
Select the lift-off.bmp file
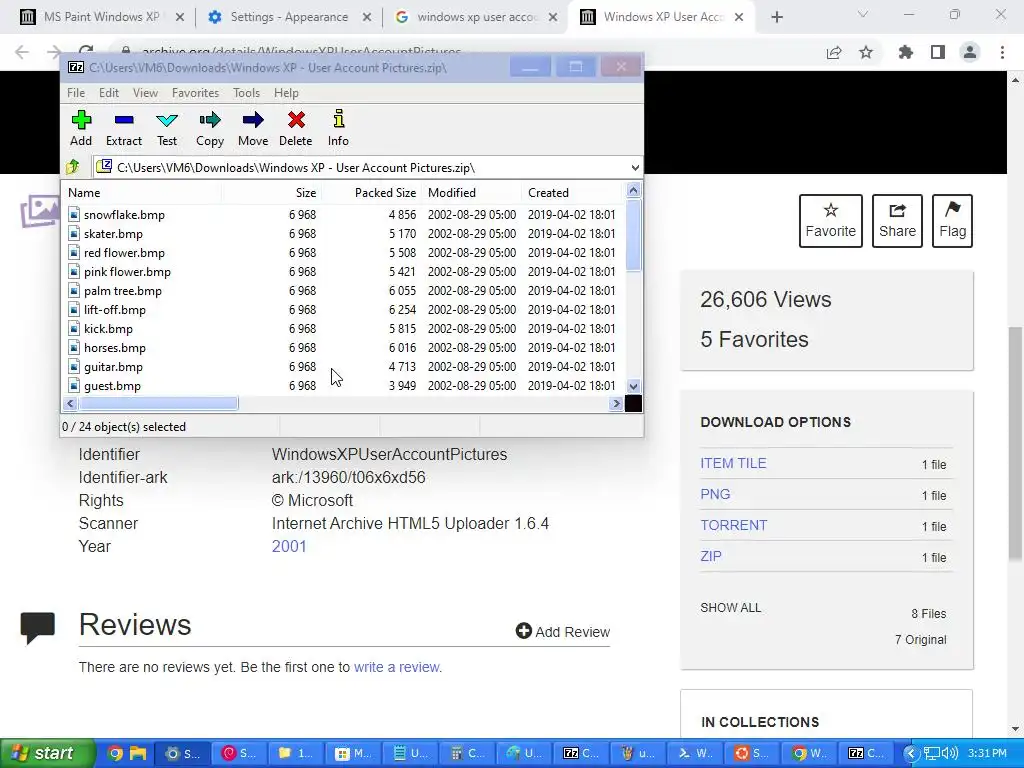coord(114,310)
